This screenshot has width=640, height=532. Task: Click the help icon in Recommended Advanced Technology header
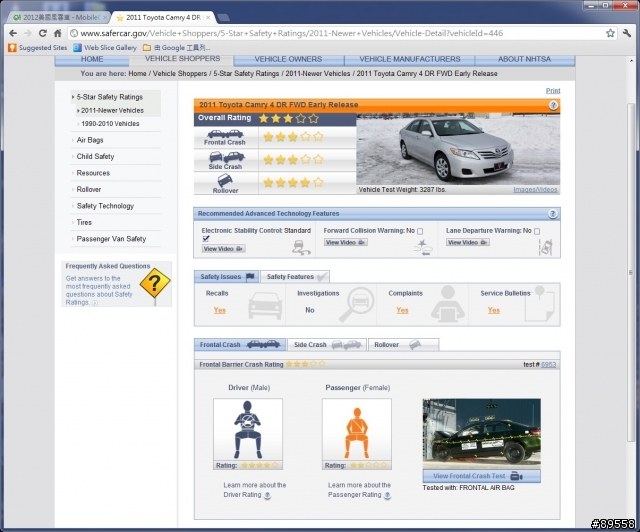coord(553,214)
